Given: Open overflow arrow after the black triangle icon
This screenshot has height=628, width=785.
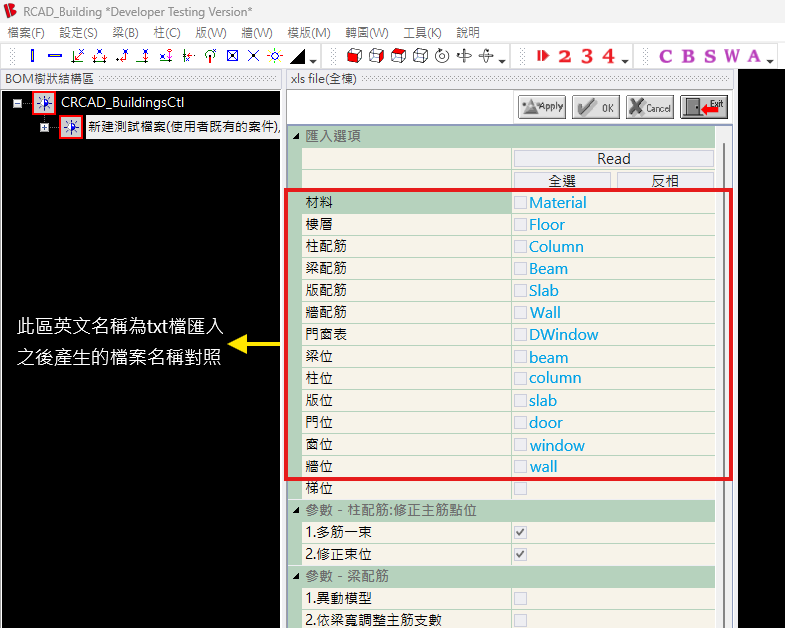Looking at the screenshot, I should coord(313,61).
